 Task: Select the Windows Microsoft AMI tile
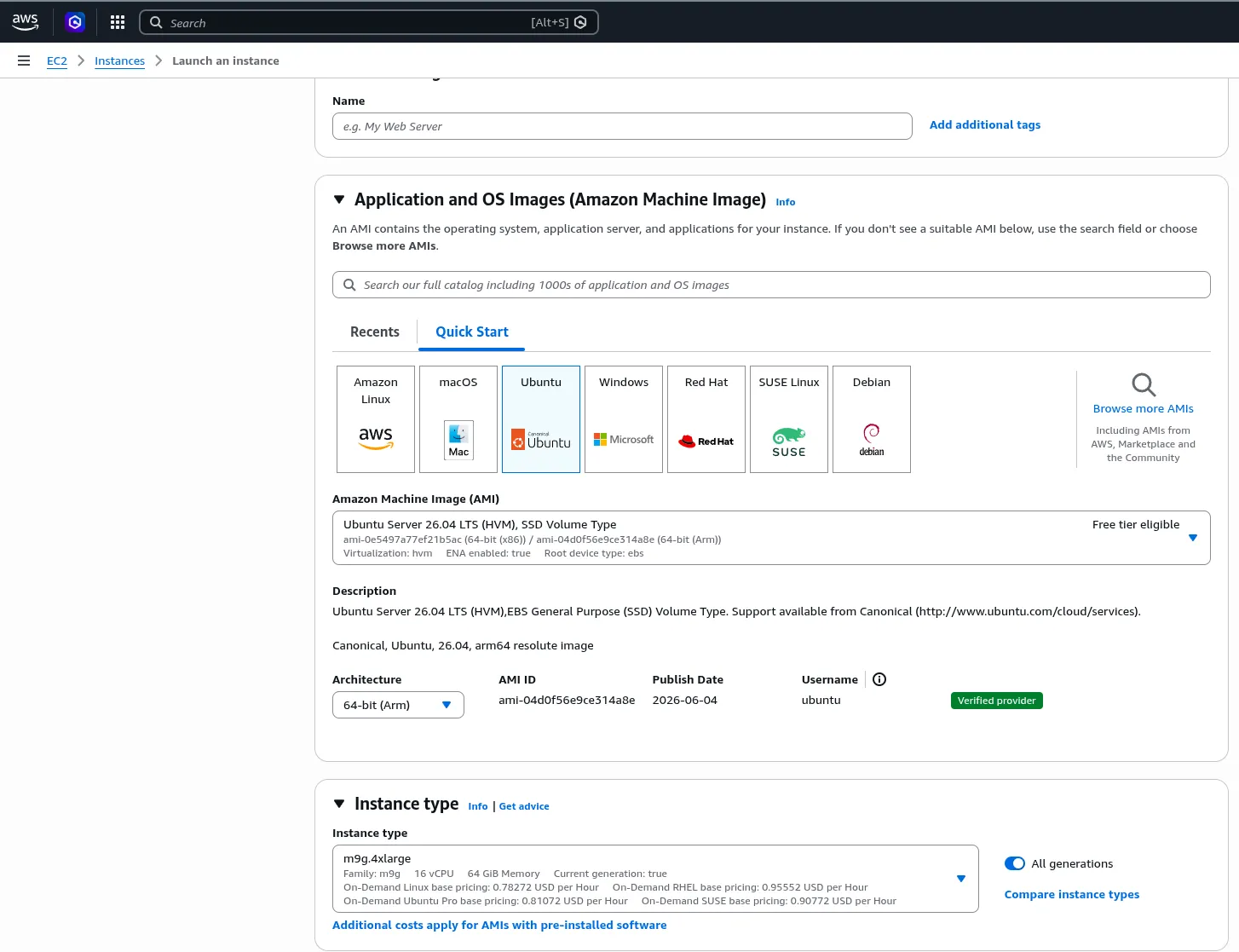(x=624, y=419)
